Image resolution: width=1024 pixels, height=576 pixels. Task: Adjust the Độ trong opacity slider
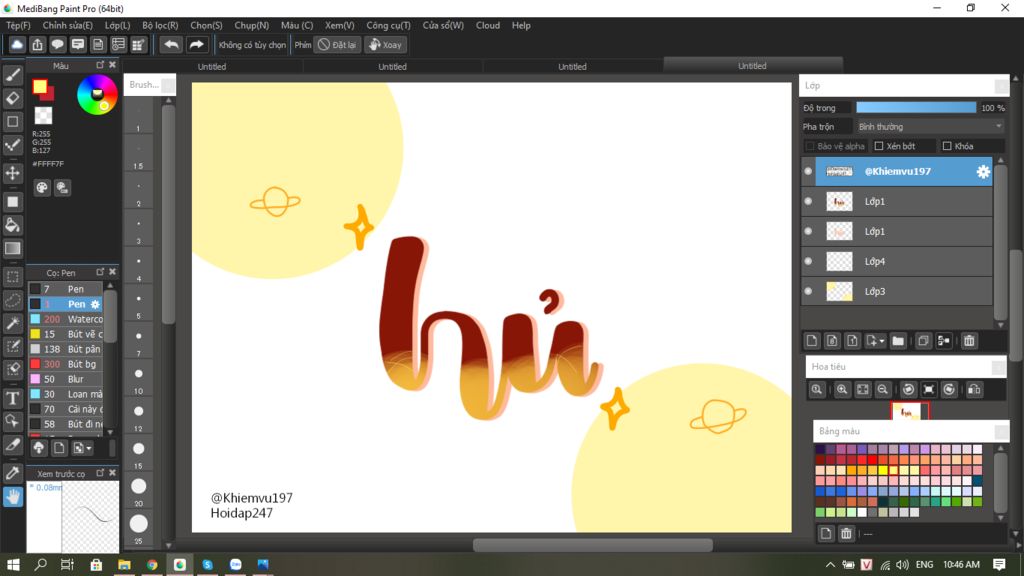(916, 108)
